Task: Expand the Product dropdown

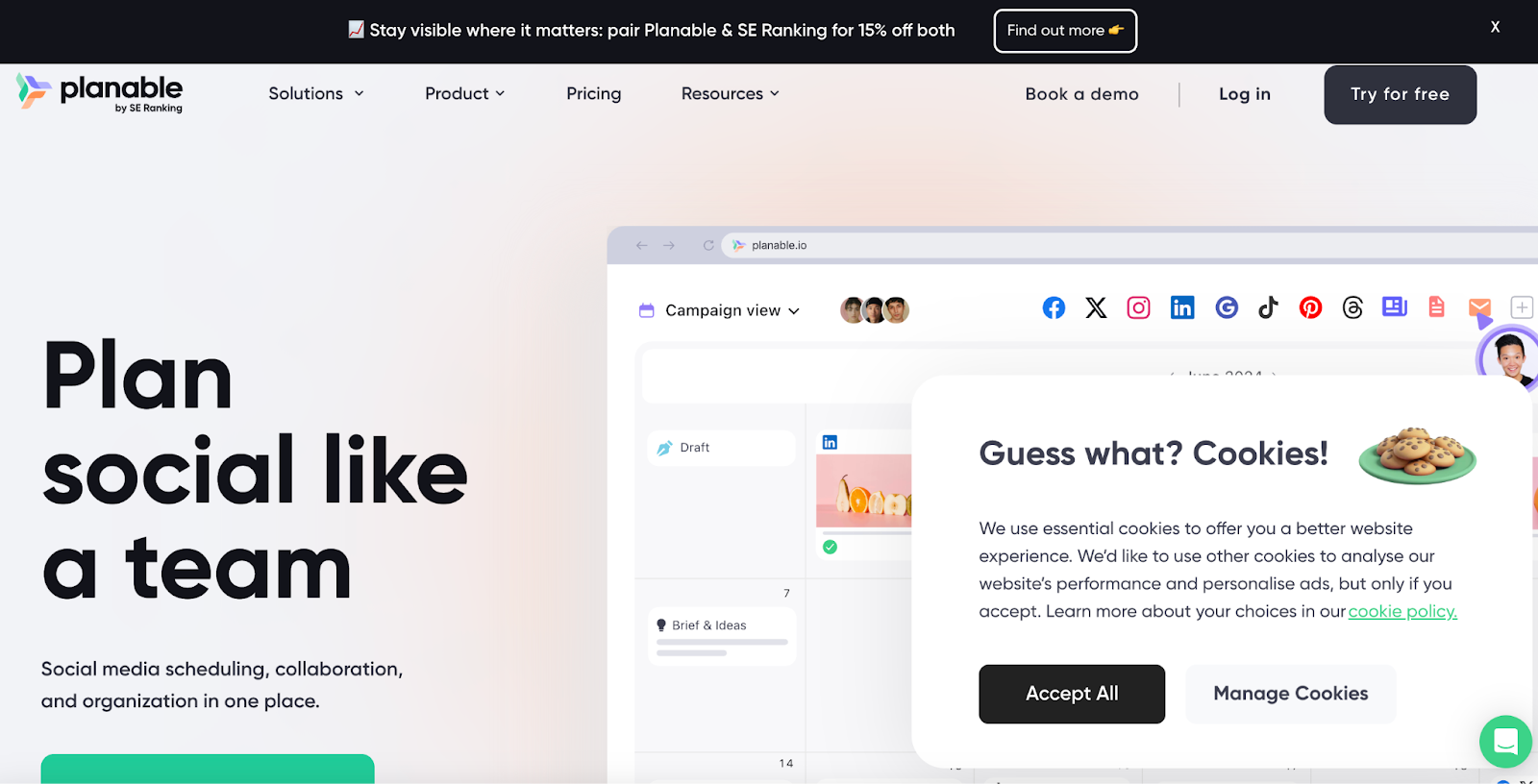Action: 465,93
